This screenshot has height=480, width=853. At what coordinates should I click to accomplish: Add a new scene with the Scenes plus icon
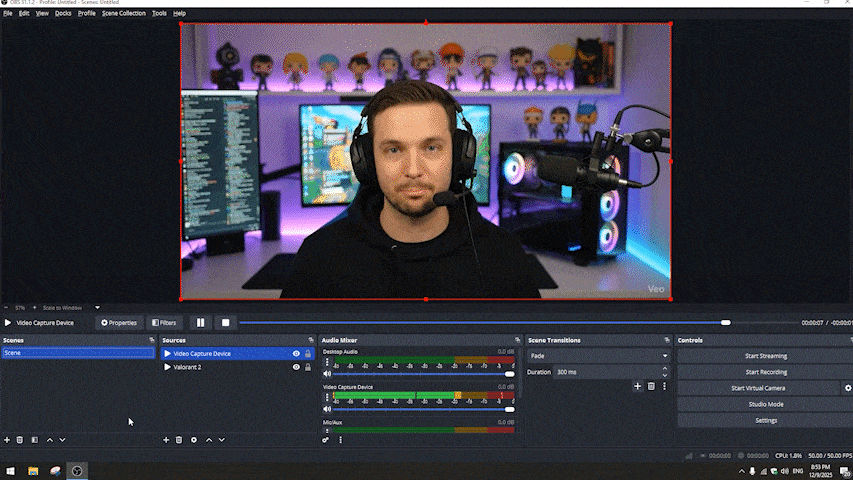(7, 440)
